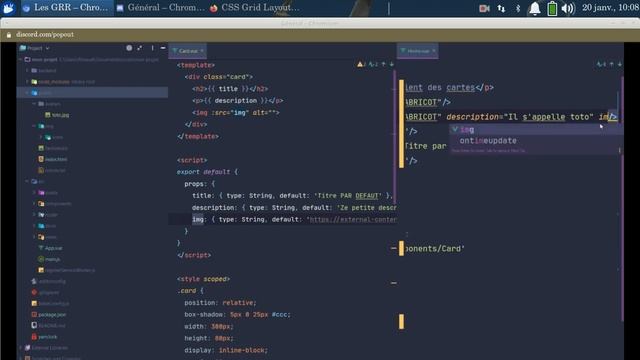The width and height of the screenshot is (640, 360).
Task: Open index.html in the project tree
Action: pos(53,159)
